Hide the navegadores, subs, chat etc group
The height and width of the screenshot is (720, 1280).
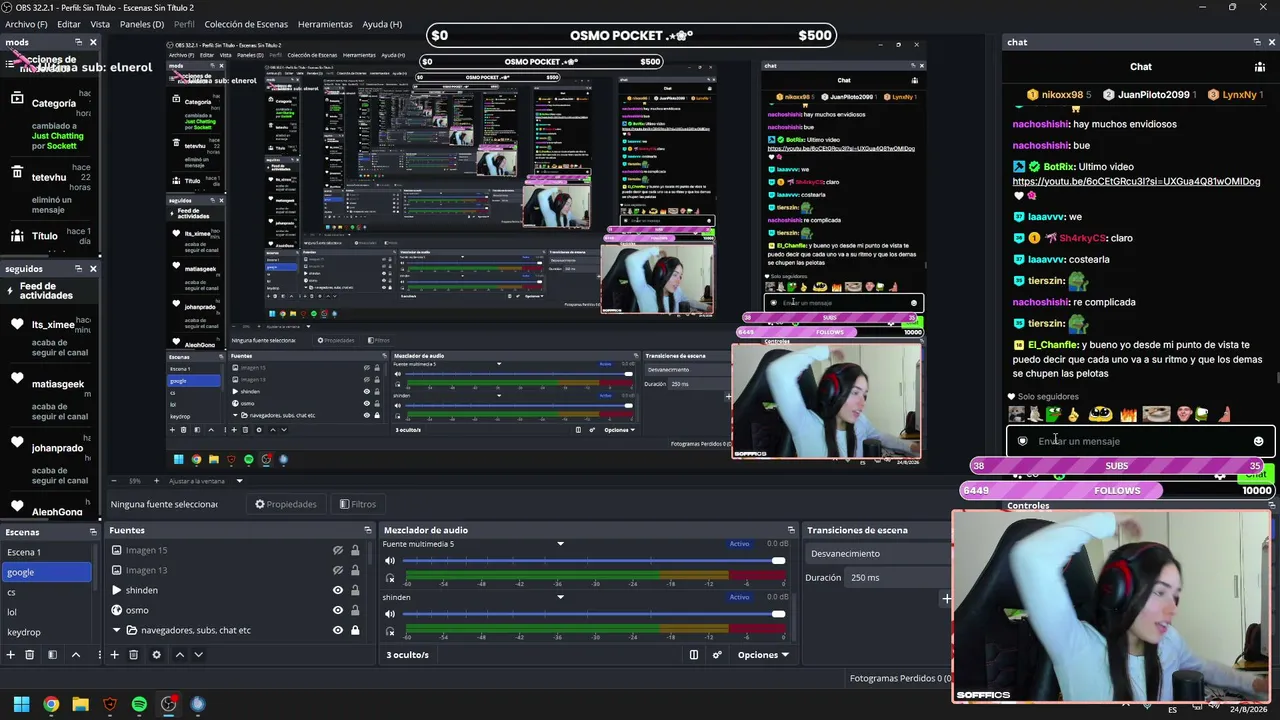click(338, 630)
